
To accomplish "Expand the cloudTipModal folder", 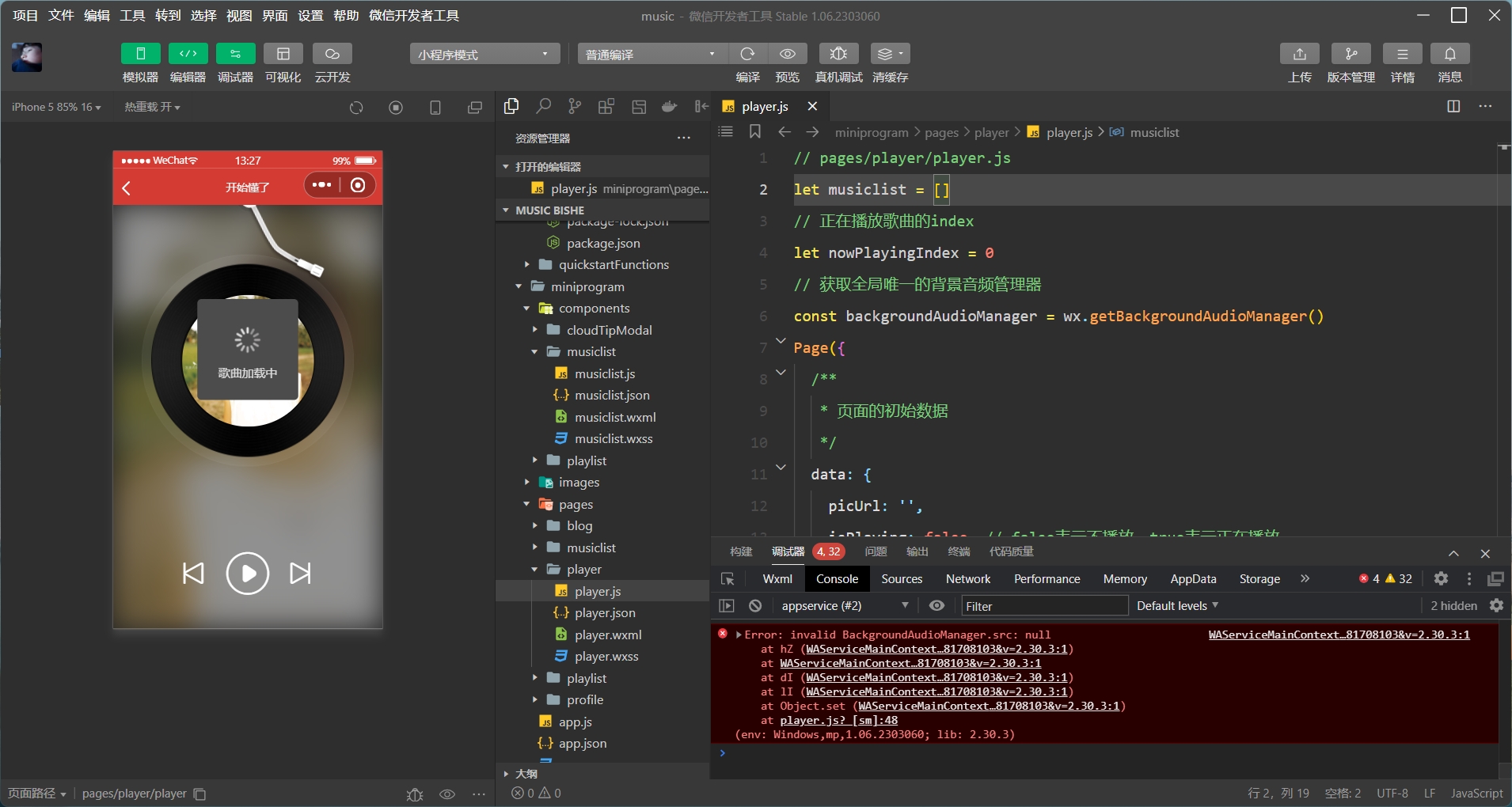I will (x=609, y=330).
